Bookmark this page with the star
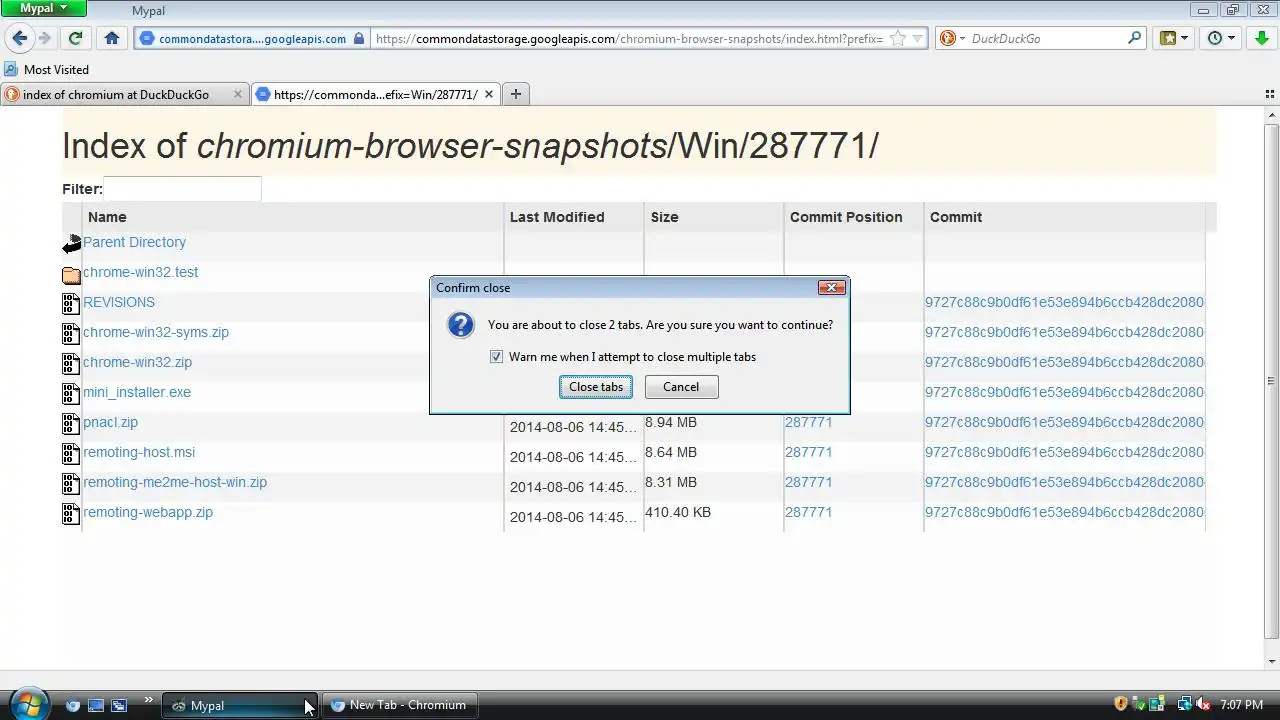The image size is (1280, 720). coord(898,38)
